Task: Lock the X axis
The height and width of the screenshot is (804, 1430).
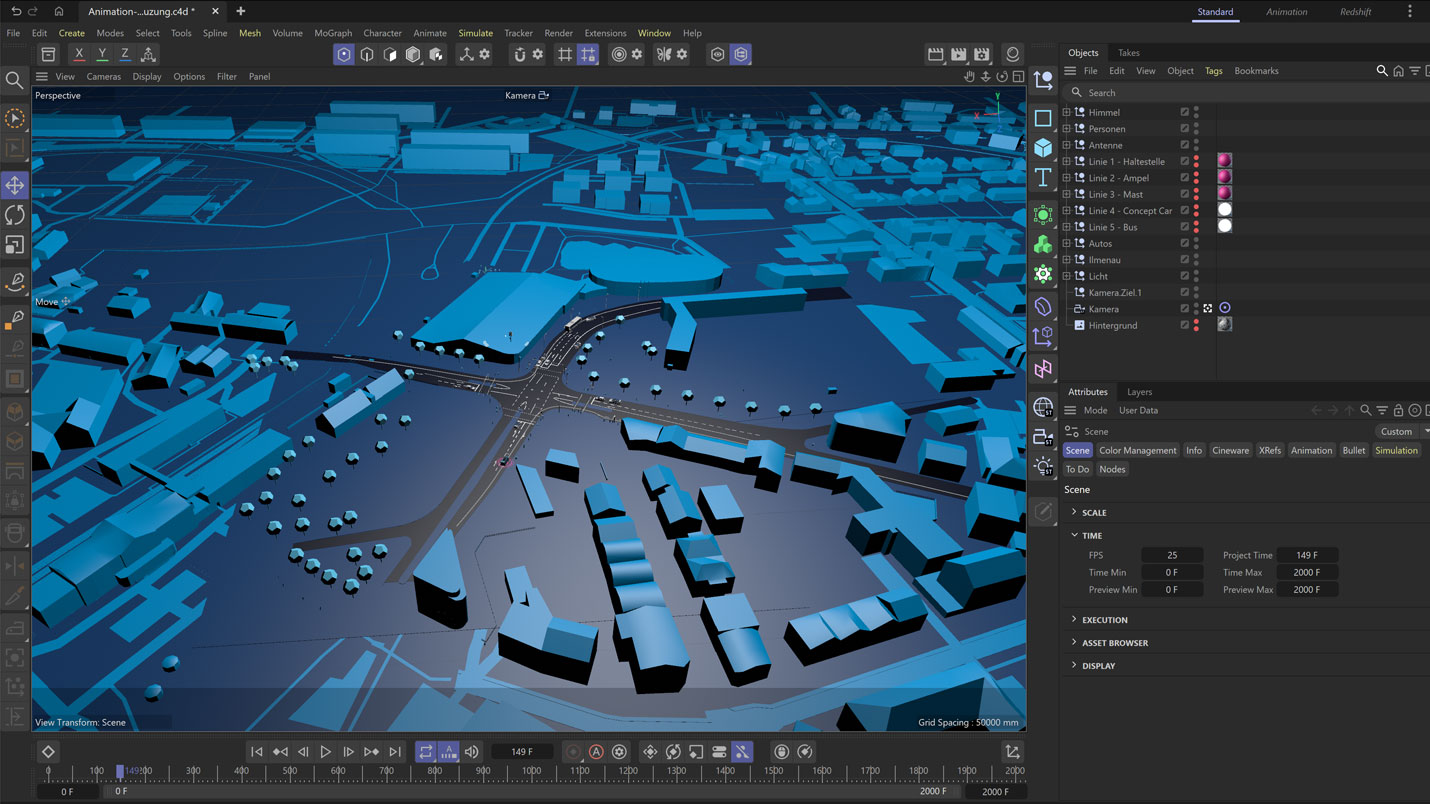Action: [79, 54]
